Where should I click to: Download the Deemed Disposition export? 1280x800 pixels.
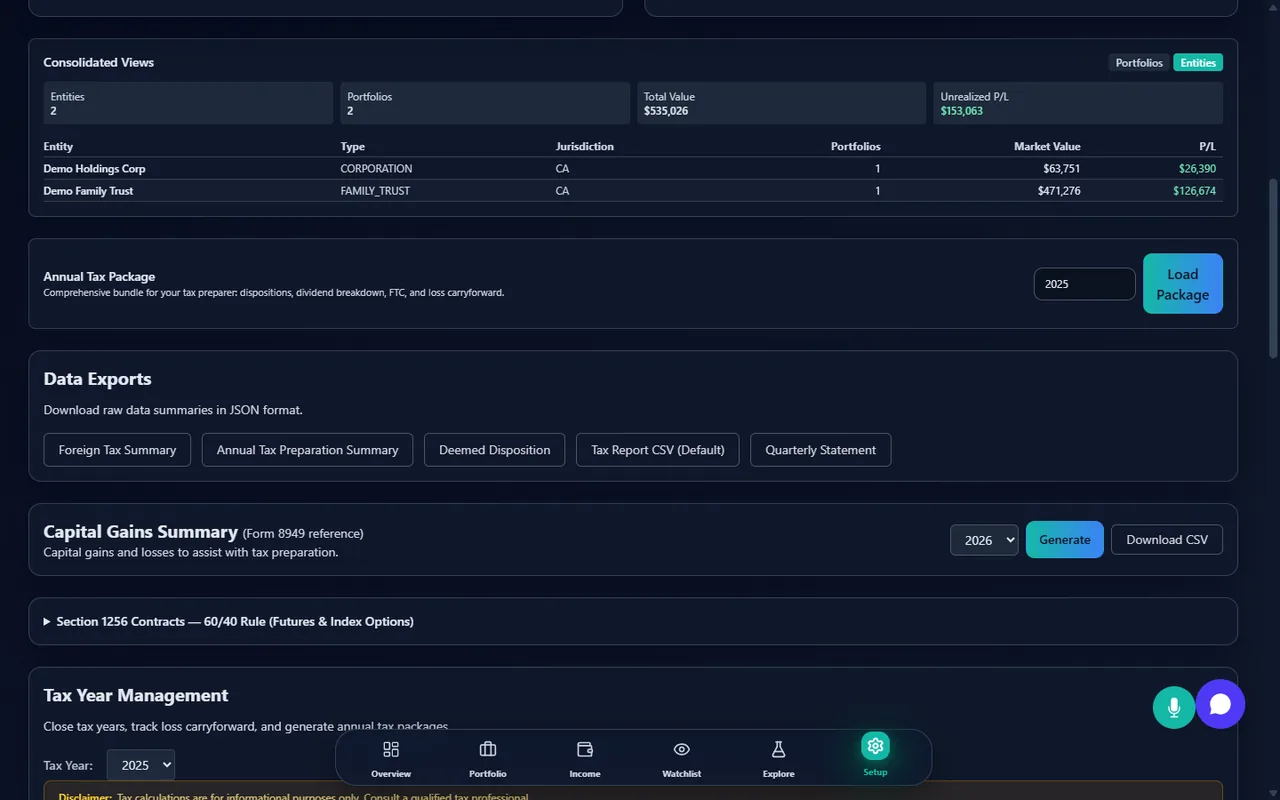point(494,450)
